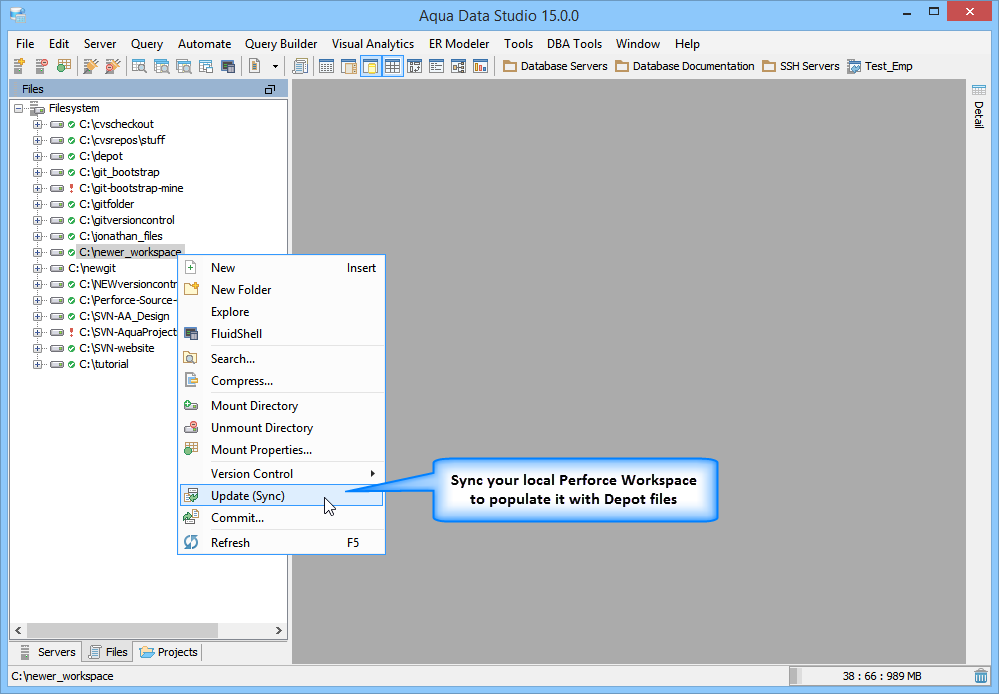999x694 pixels.
Task: Choose Update (Sync) in the context menu
Action: [282, 496]
